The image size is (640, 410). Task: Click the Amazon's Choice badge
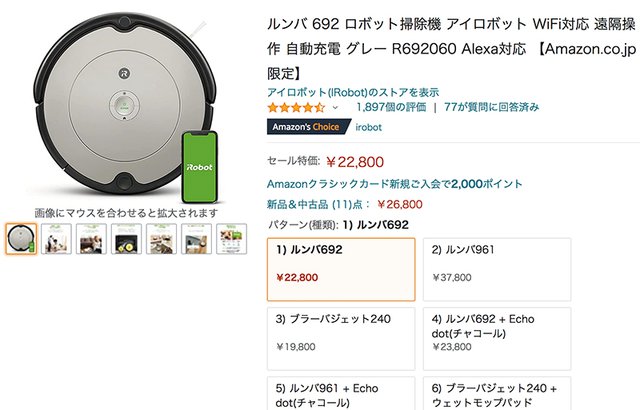click(x=310, y=127)
